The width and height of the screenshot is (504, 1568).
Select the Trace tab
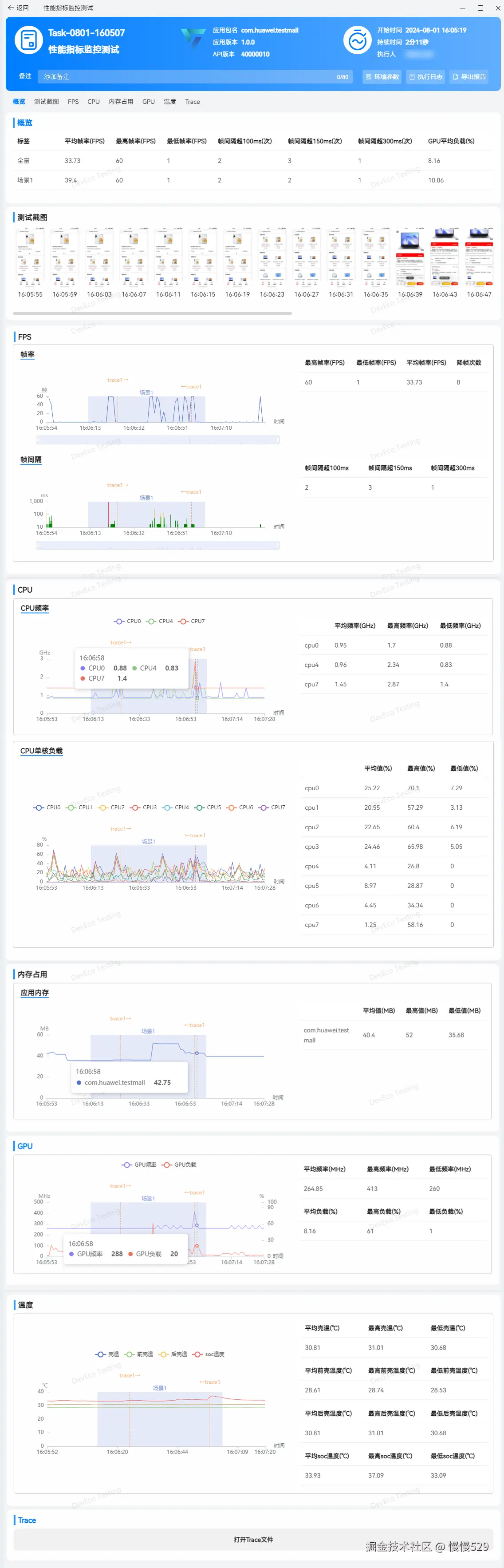[192, 102]
